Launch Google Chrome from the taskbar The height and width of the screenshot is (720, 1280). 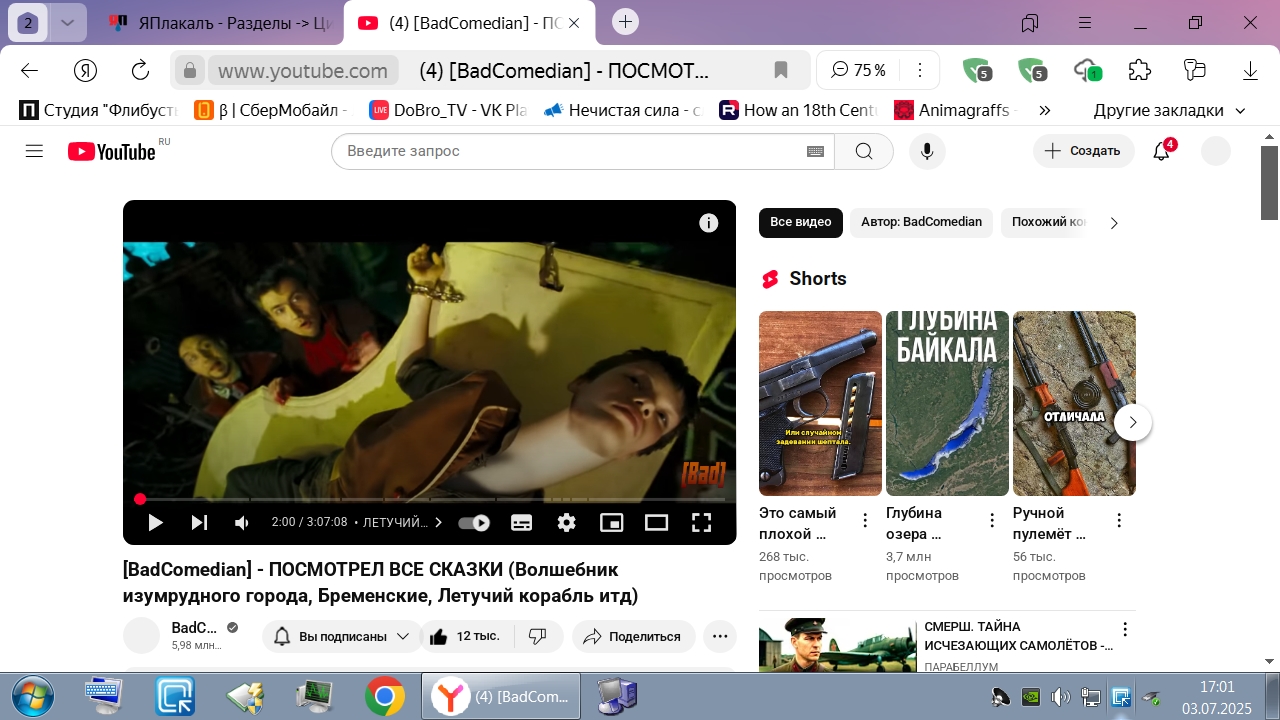click(385, 696)
